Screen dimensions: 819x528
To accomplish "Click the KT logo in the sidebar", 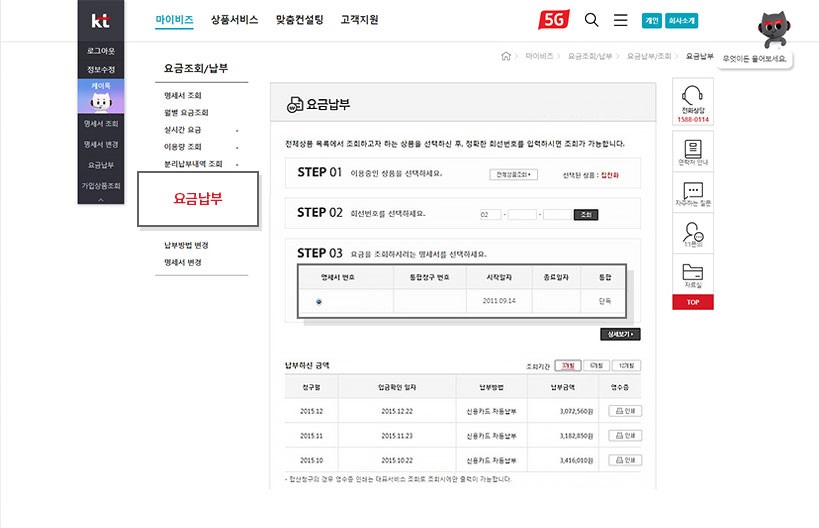I will point(100,21).
